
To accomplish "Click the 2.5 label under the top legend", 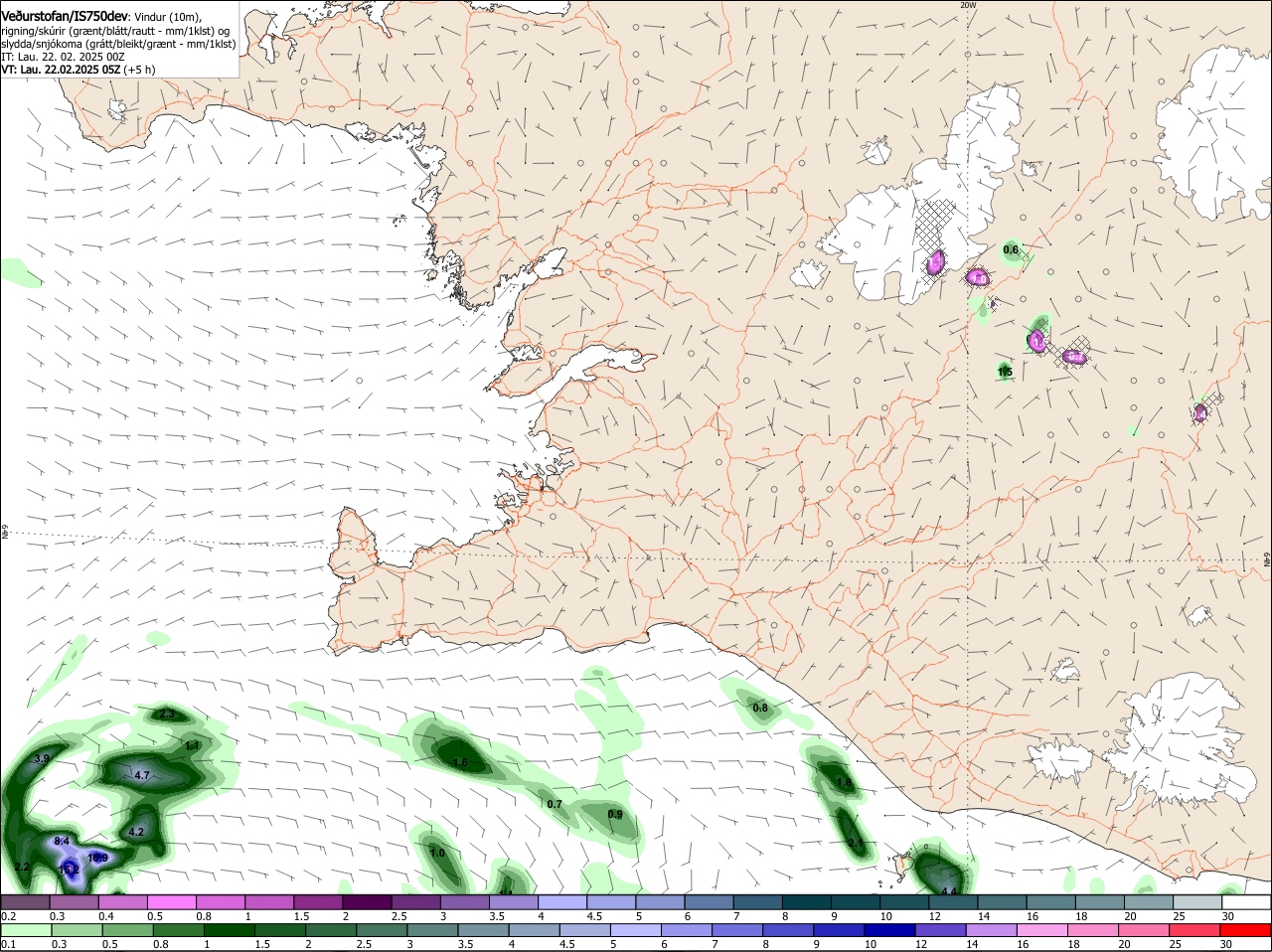I will [398, 916].
